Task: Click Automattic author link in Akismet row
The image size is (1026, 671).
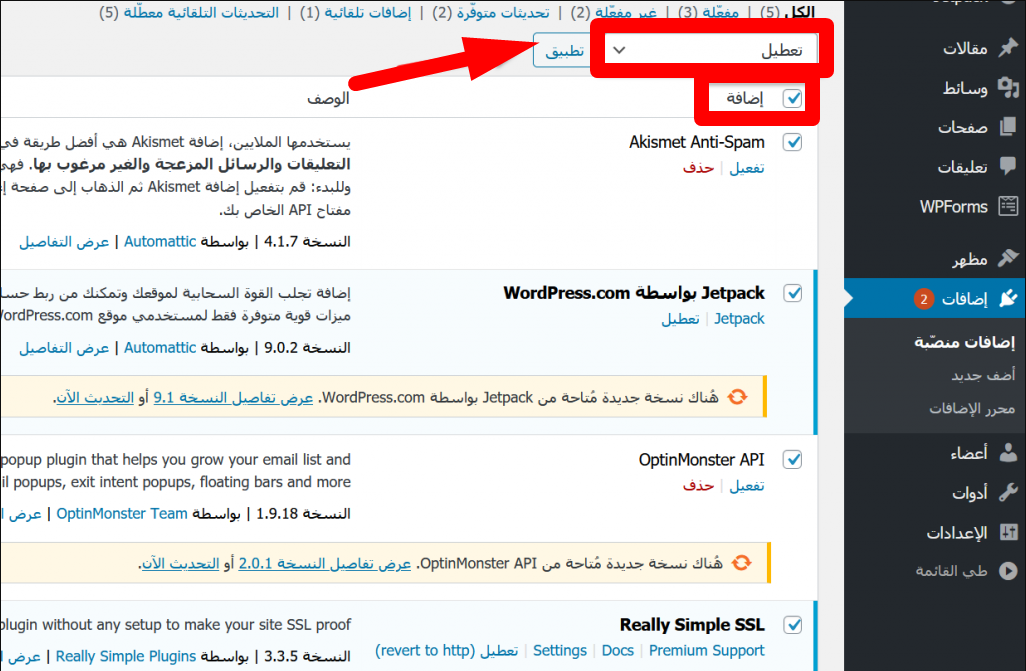Action: point(160,242)
